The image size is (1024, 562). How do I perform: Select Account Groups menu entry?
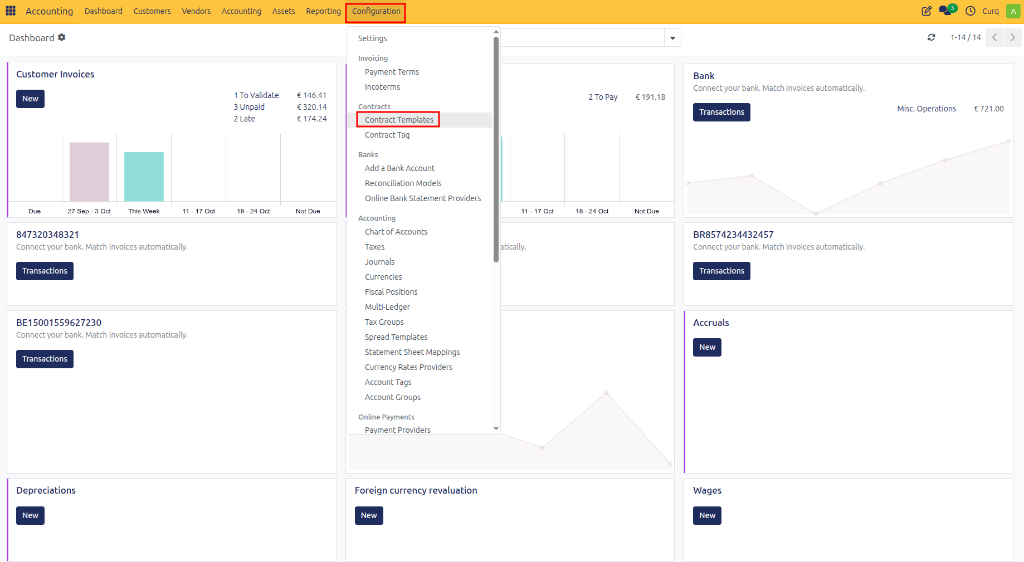click(x=392, y=397)
